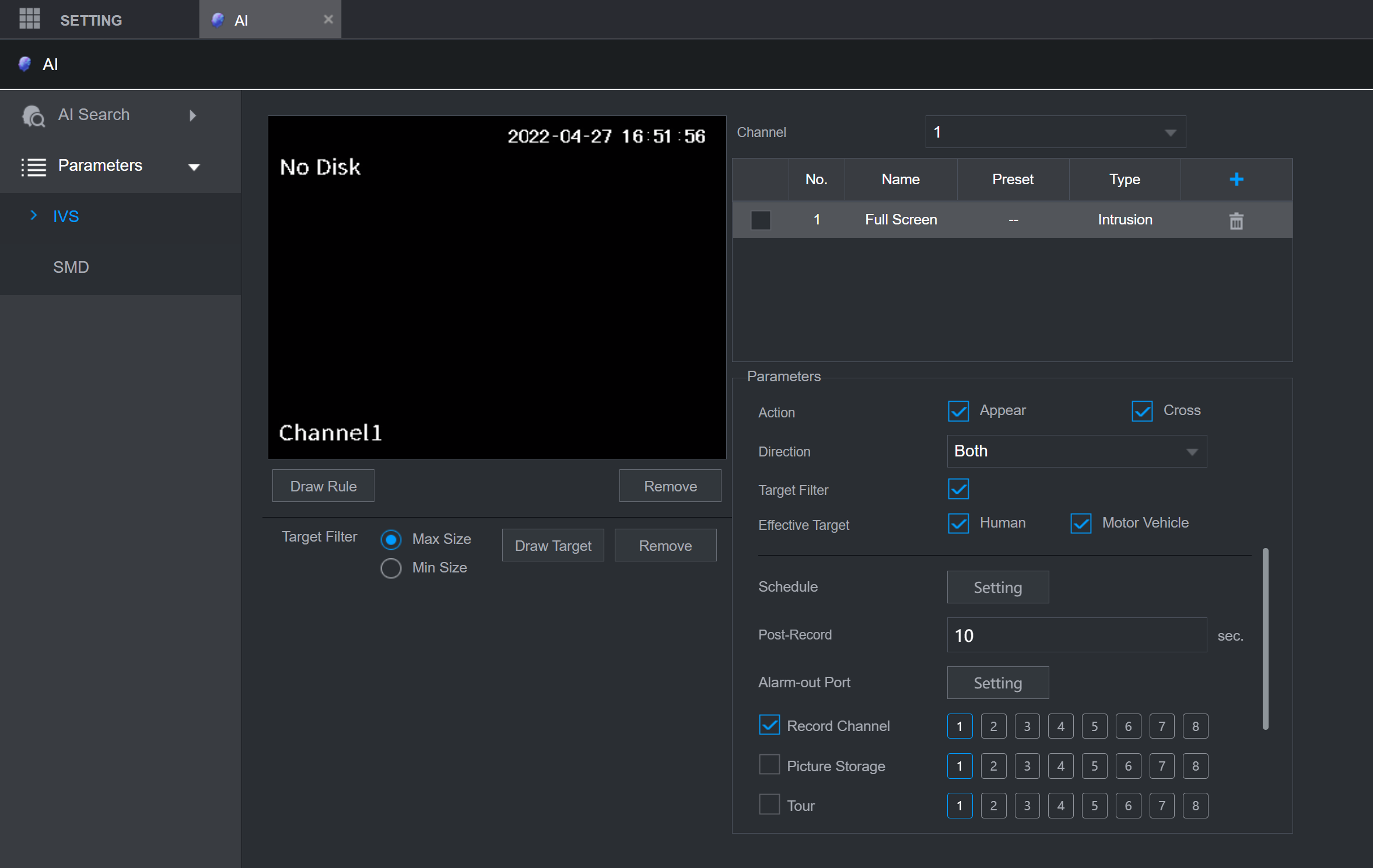
Task: Toggle the Tour checkbox on
Action: [x=769, y=805]
